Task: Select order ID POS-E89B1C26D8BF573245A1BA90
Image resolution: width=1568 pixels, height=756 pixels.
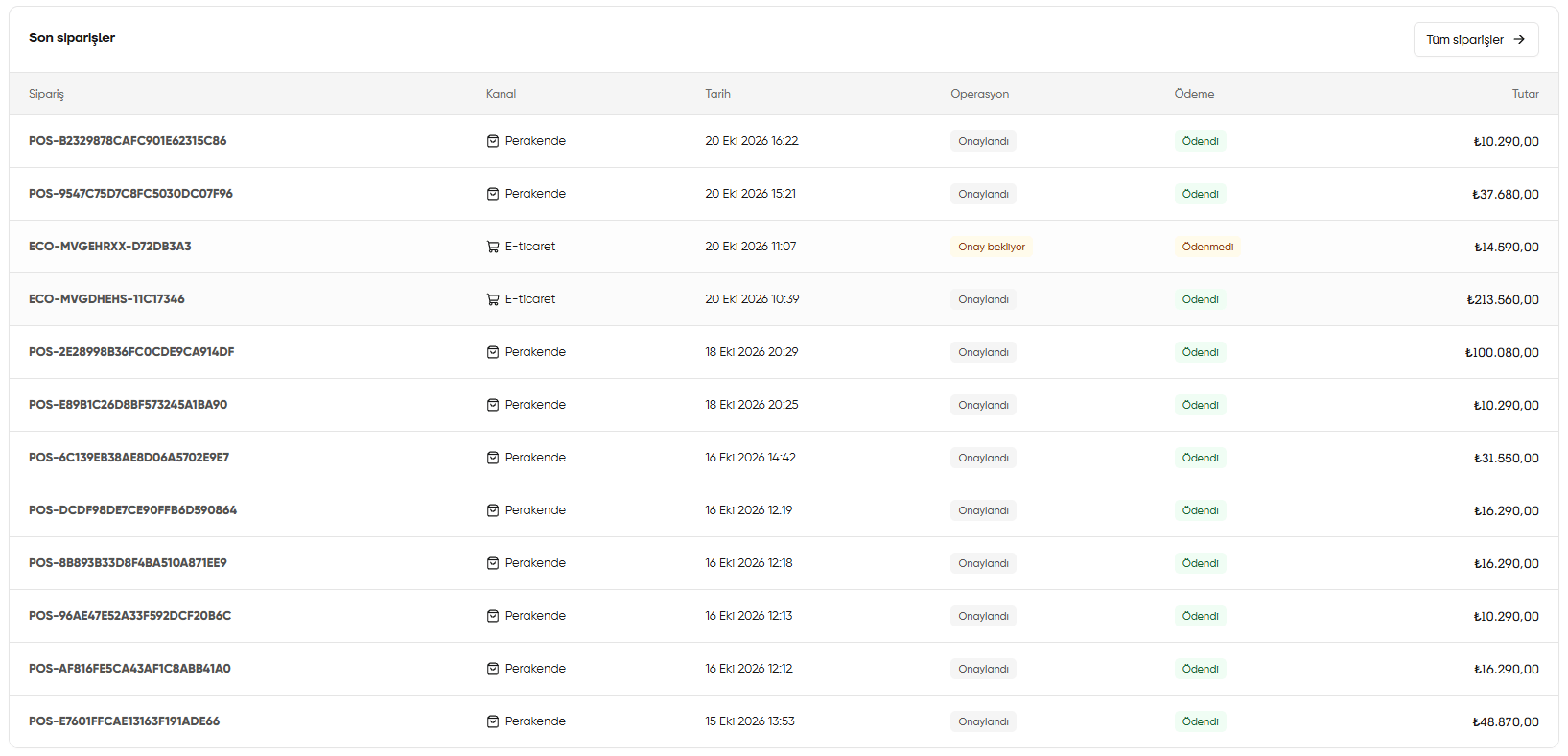Action: pos(129,405)
